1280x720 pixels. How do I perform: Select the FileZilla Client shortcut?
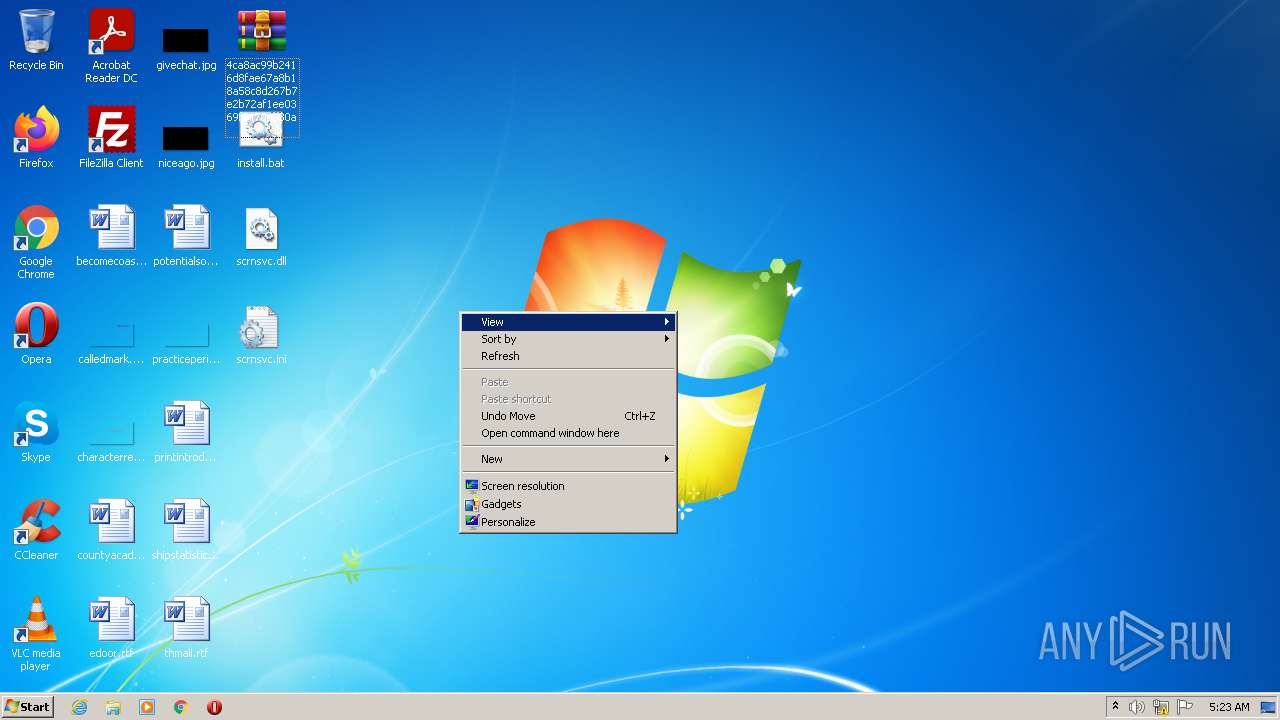click(x=111, y=138)
